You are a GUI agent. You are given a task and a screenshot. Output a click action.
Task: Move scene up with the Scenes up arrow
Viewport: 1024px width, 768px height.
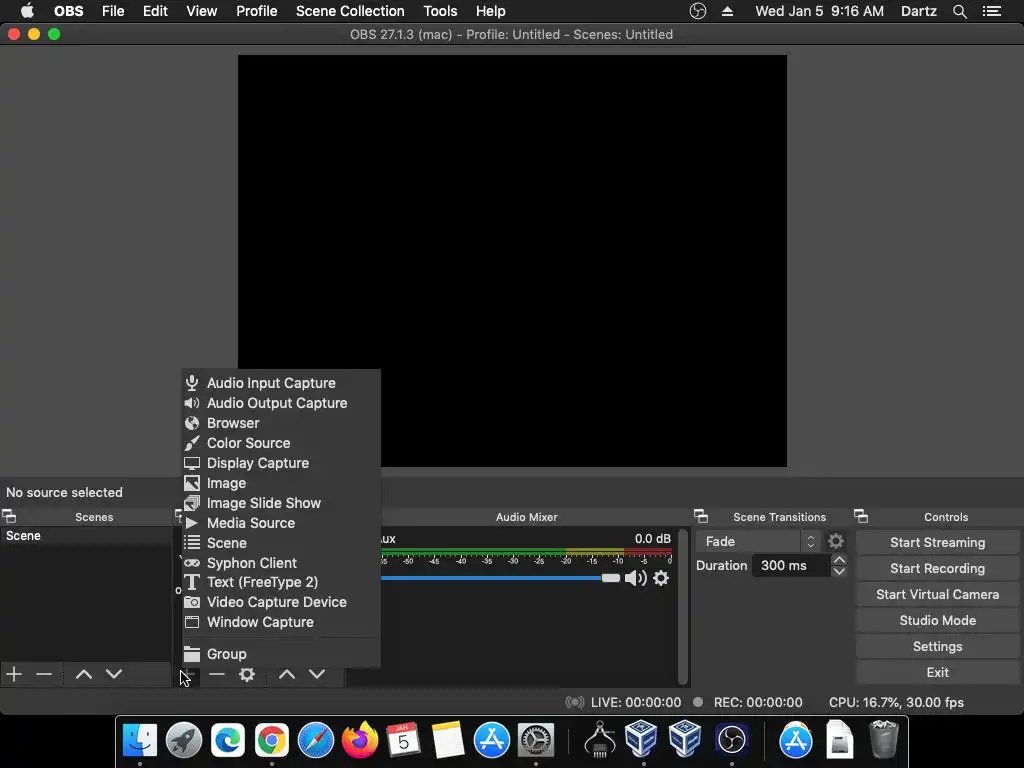[x=84, y=674]
